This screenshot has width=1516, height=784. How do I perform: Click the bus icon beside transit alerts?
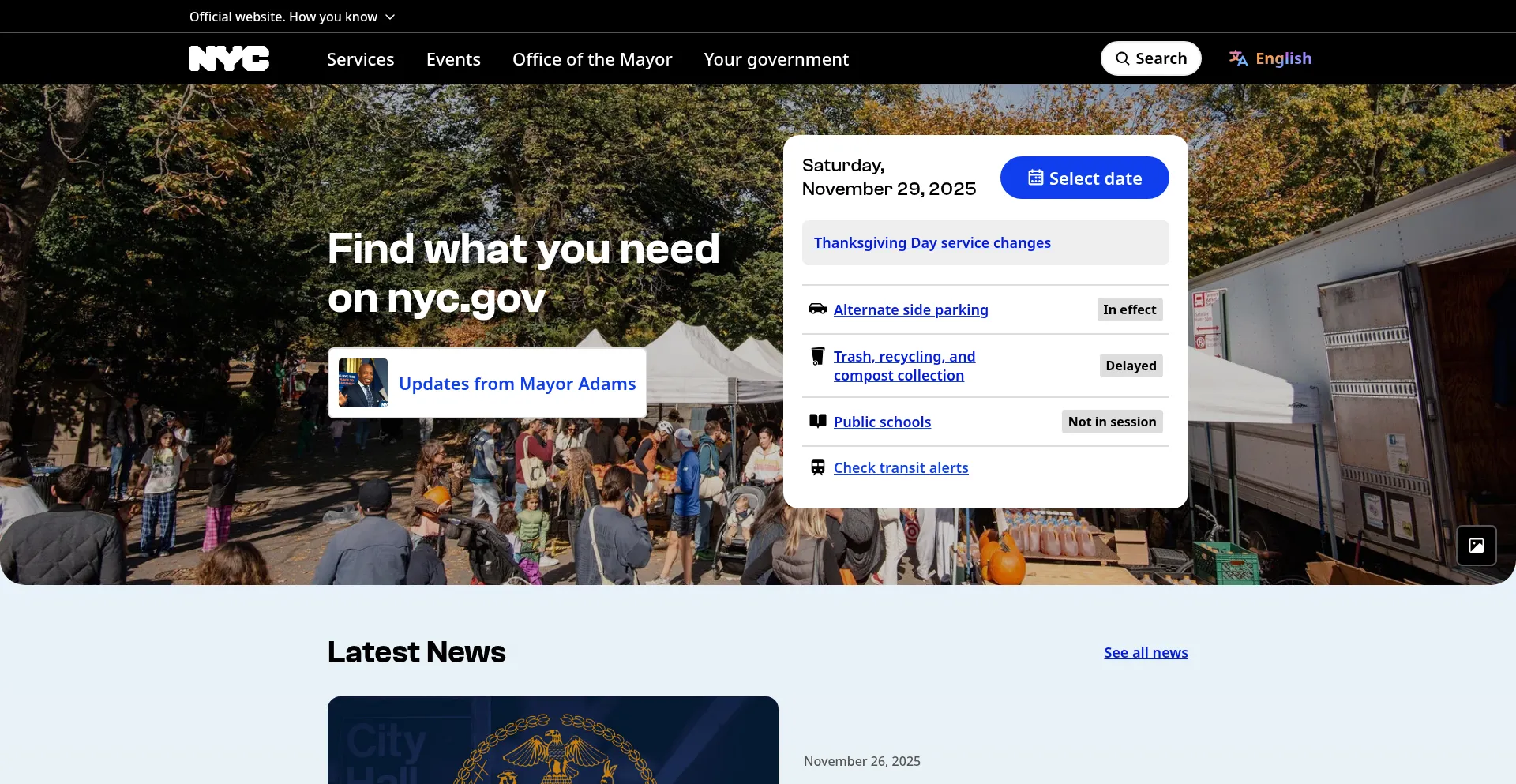(x=817, y=467)
